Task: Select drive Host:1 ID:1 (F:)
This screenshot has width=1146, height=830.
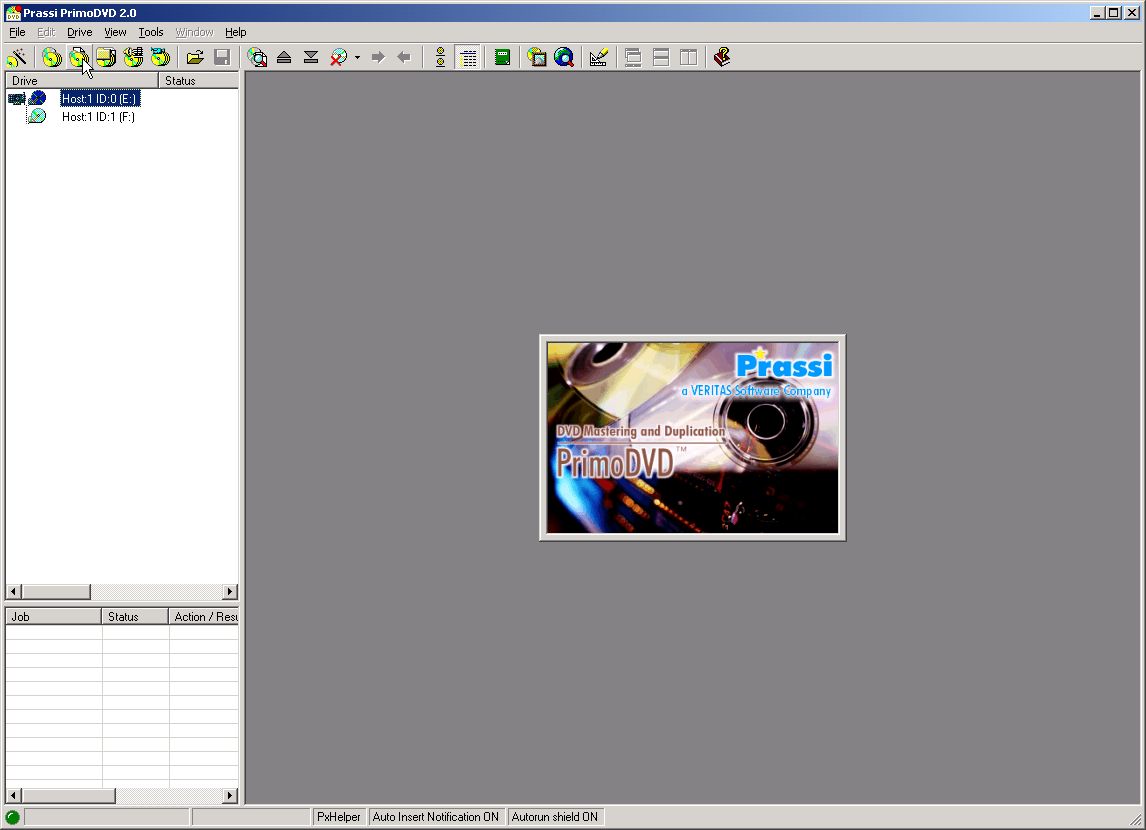Action: (x=99, y=117)
